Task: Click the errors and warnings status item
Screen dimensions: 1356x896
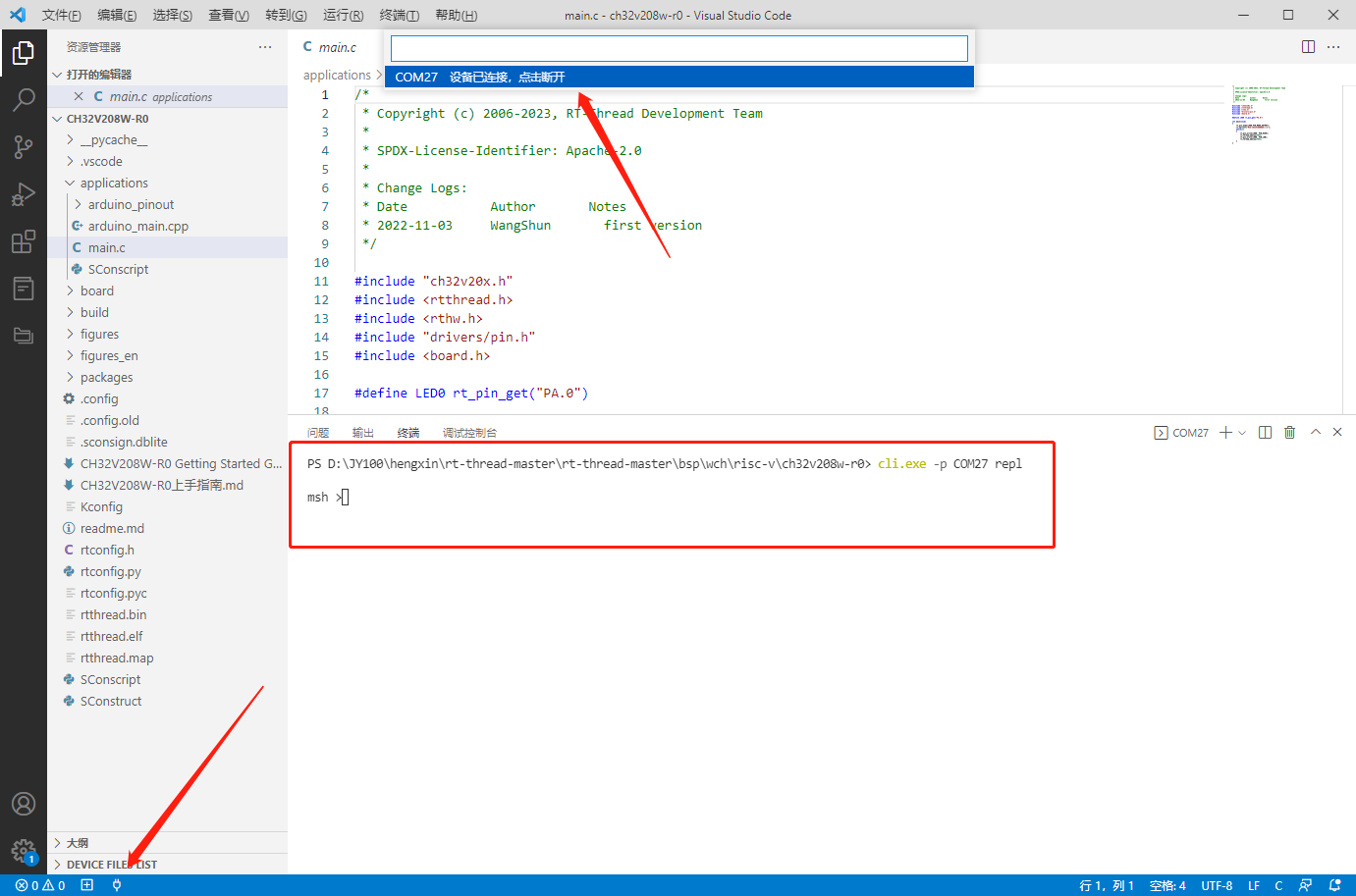Action: pyautogui.click(x=40, y=885)
